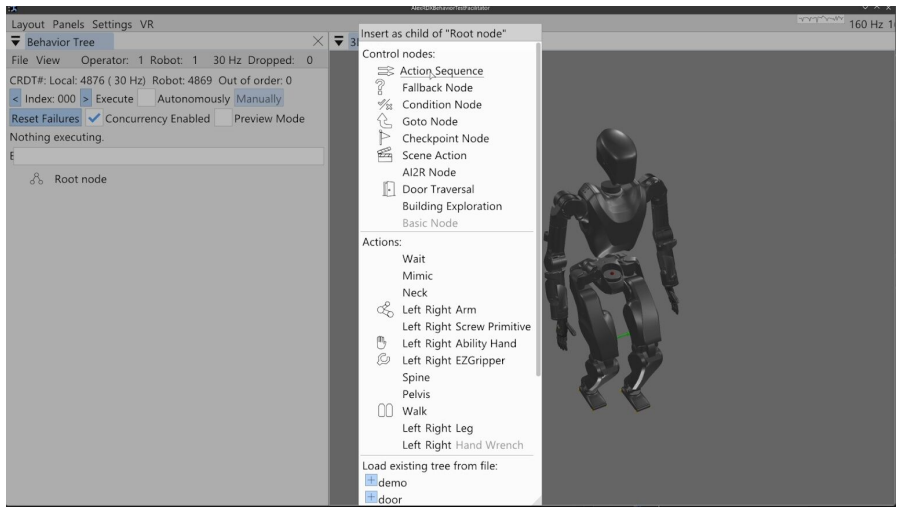The height and width of the screenshot is (513, 902).
Task: Add Left Right EZGripper action
Action: pyautogui.click(x=453, y=361)
